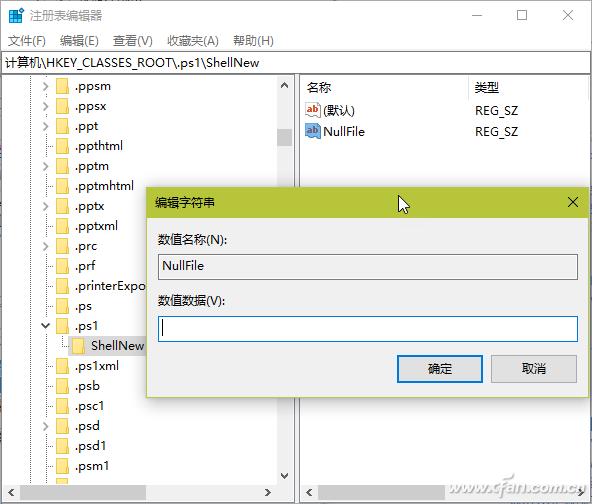Click the 类型 column header
The height and width of the screenshot is (504, 592).
point(487,88)
